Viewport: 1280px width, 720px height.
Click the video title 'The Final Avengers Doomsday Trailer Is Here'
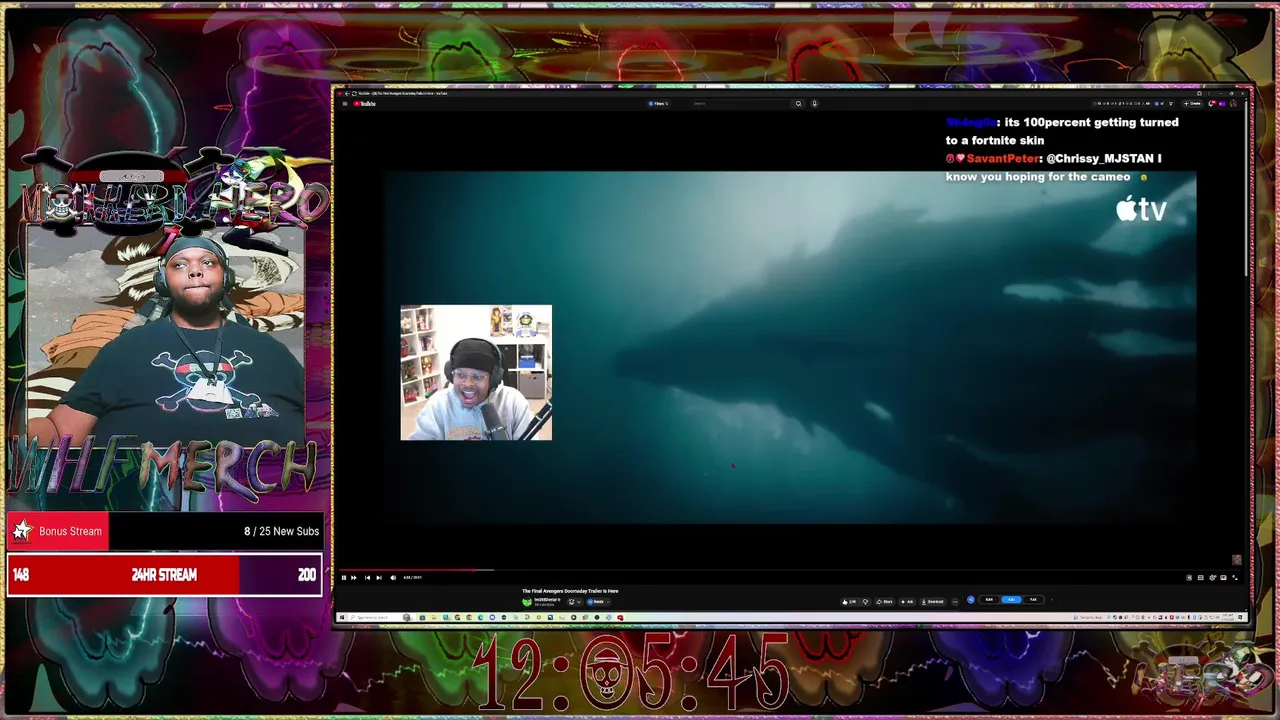[x=570, y=591]
